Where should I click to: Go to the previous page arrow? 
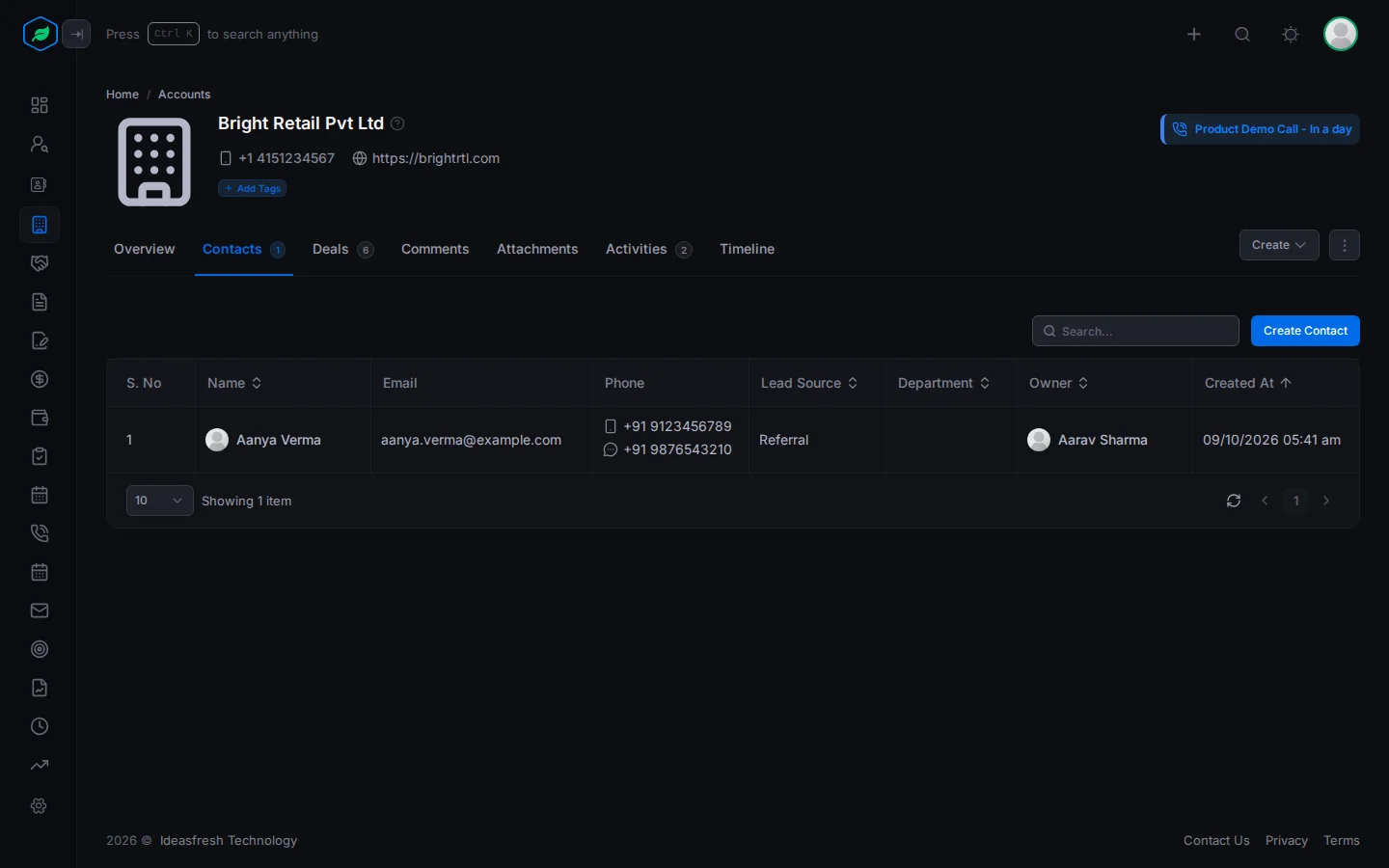(x=1265, y=501)
